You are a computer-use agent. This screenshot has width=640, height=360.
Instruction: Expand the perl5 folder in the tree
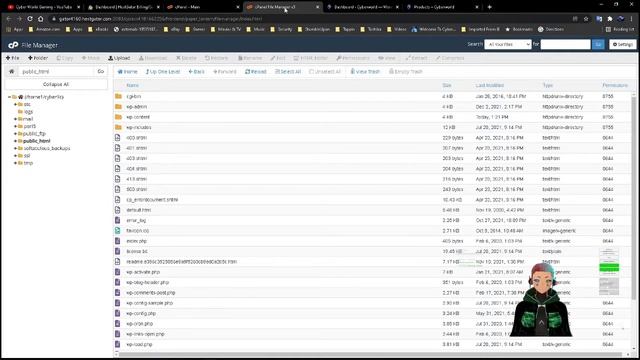(x=16, y=127)
